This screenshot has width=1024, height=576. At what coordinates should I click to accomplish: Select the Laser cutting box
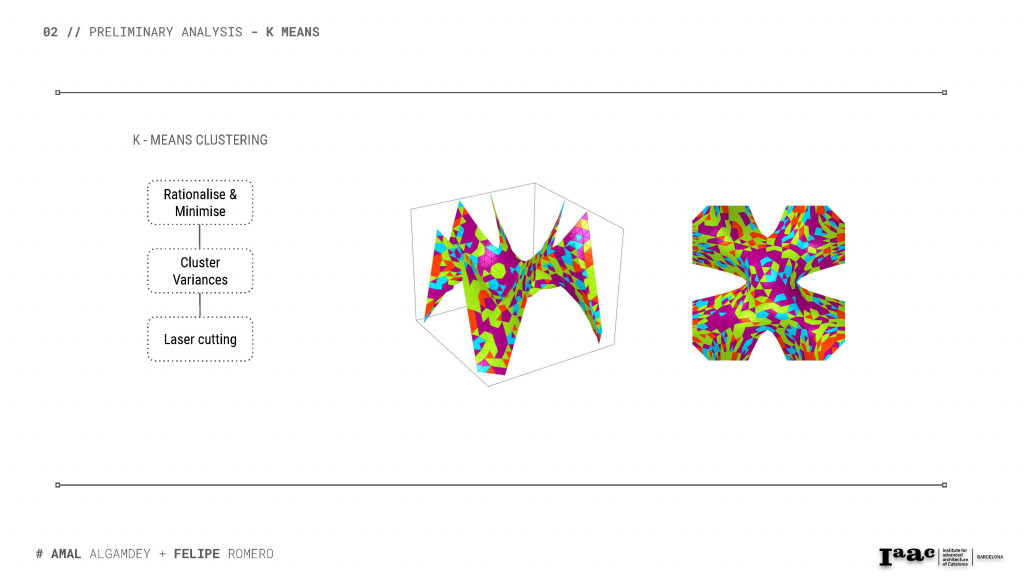pos(200,339)
